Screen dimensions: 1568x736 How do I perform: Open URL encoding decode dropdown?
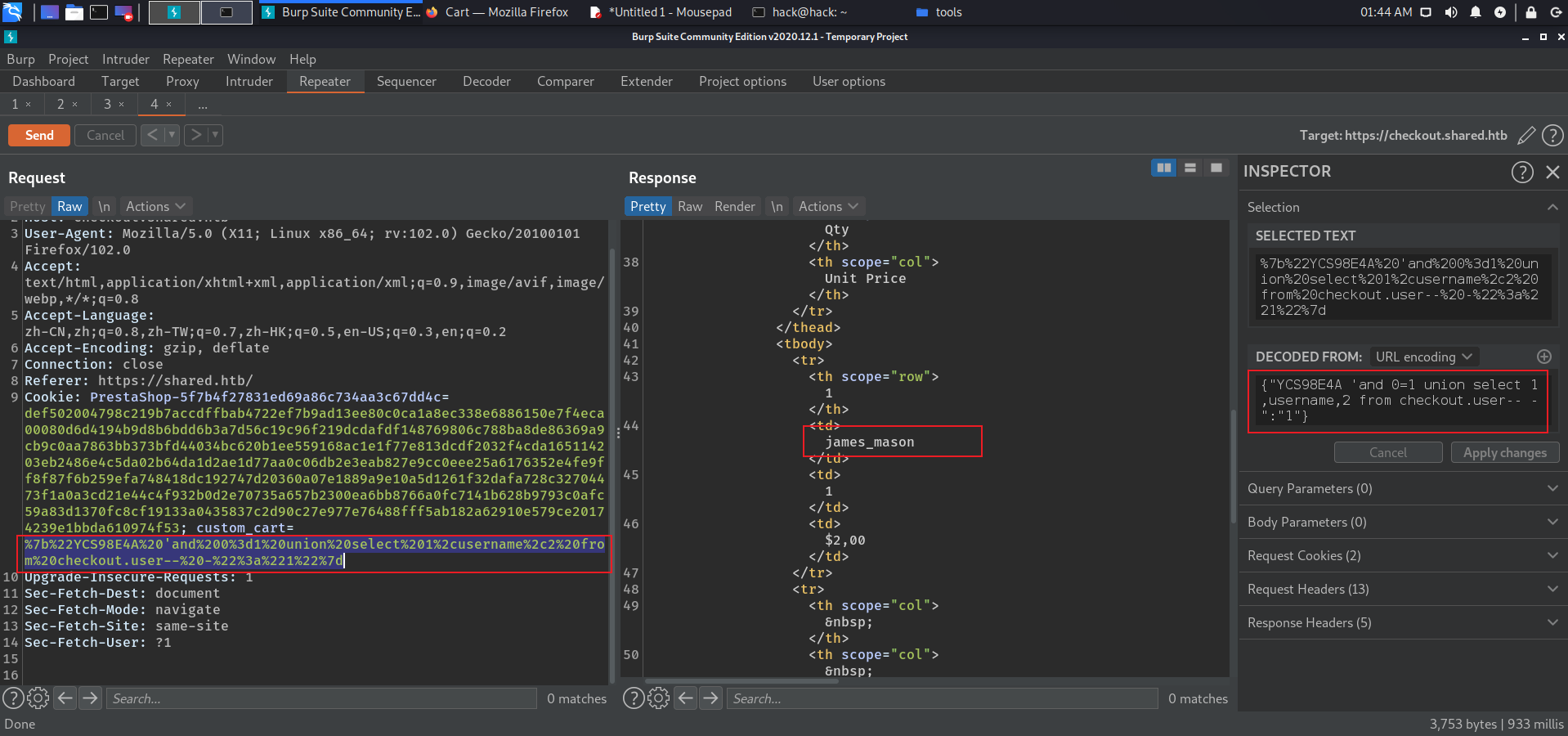tap(1423, 357)
